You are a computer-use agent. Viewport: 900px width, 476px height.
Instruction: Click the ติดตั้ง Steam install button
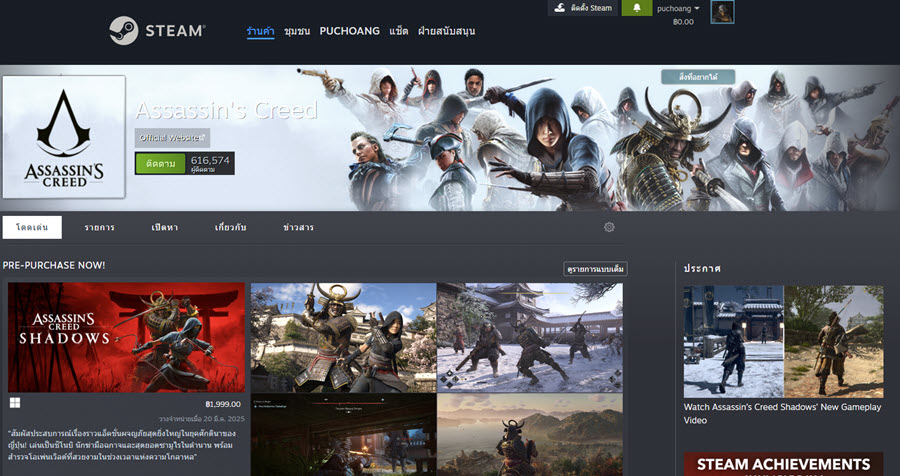(583, 8)
